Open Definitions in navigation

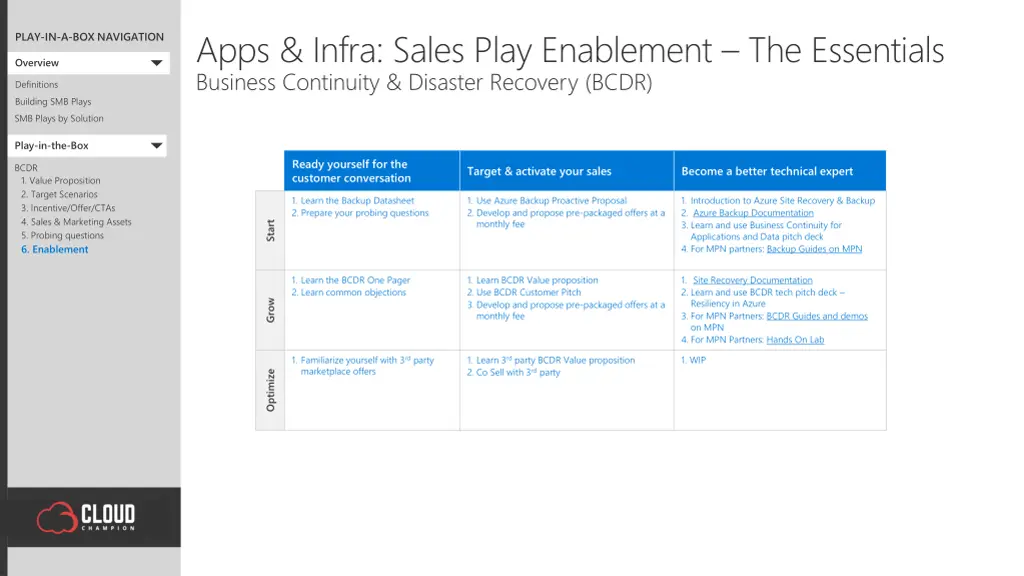(x=37, y=85)
